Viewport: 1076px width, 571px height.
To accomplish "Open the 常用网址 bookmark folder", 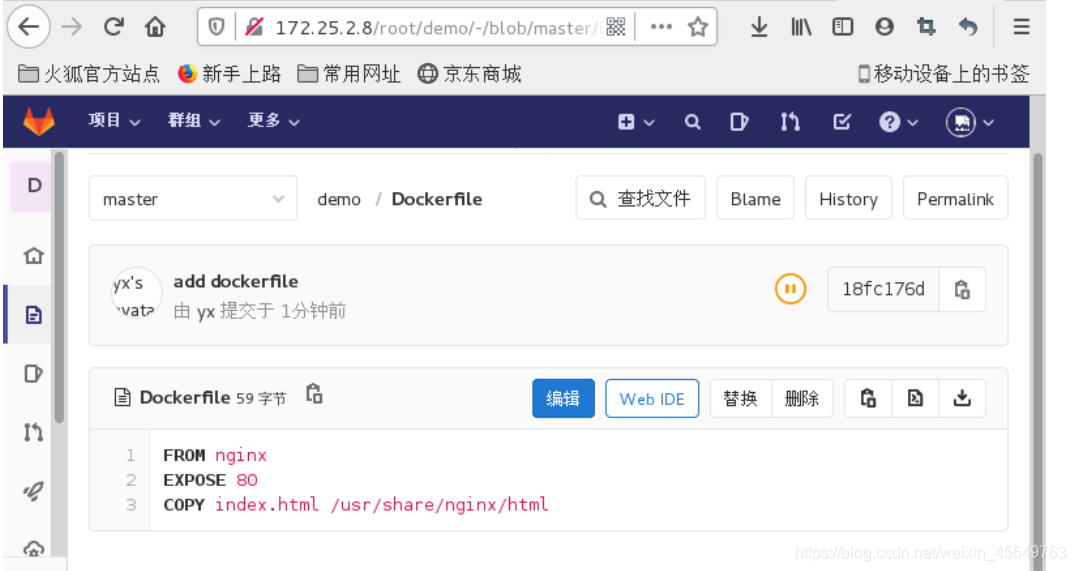I will [x=349, y=73].
